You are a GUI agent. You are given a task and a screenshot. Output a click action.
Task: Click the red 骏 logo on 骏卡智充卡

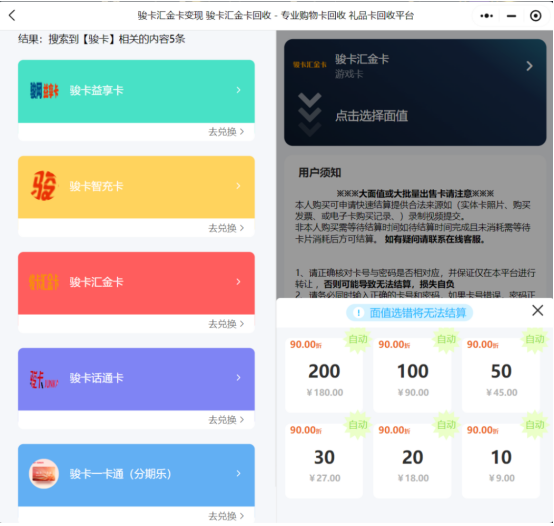point(43,186)
